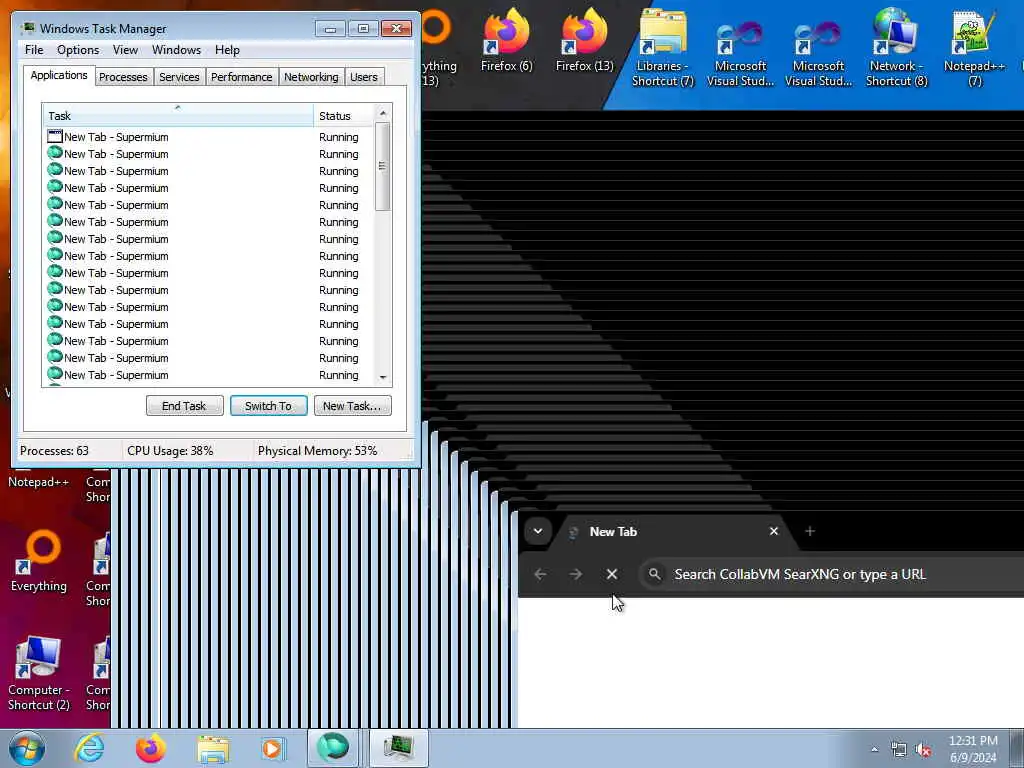Switch to Supermium taskbar button
Viewport: 1024px width, 768px height.
(x=334, y=748)
